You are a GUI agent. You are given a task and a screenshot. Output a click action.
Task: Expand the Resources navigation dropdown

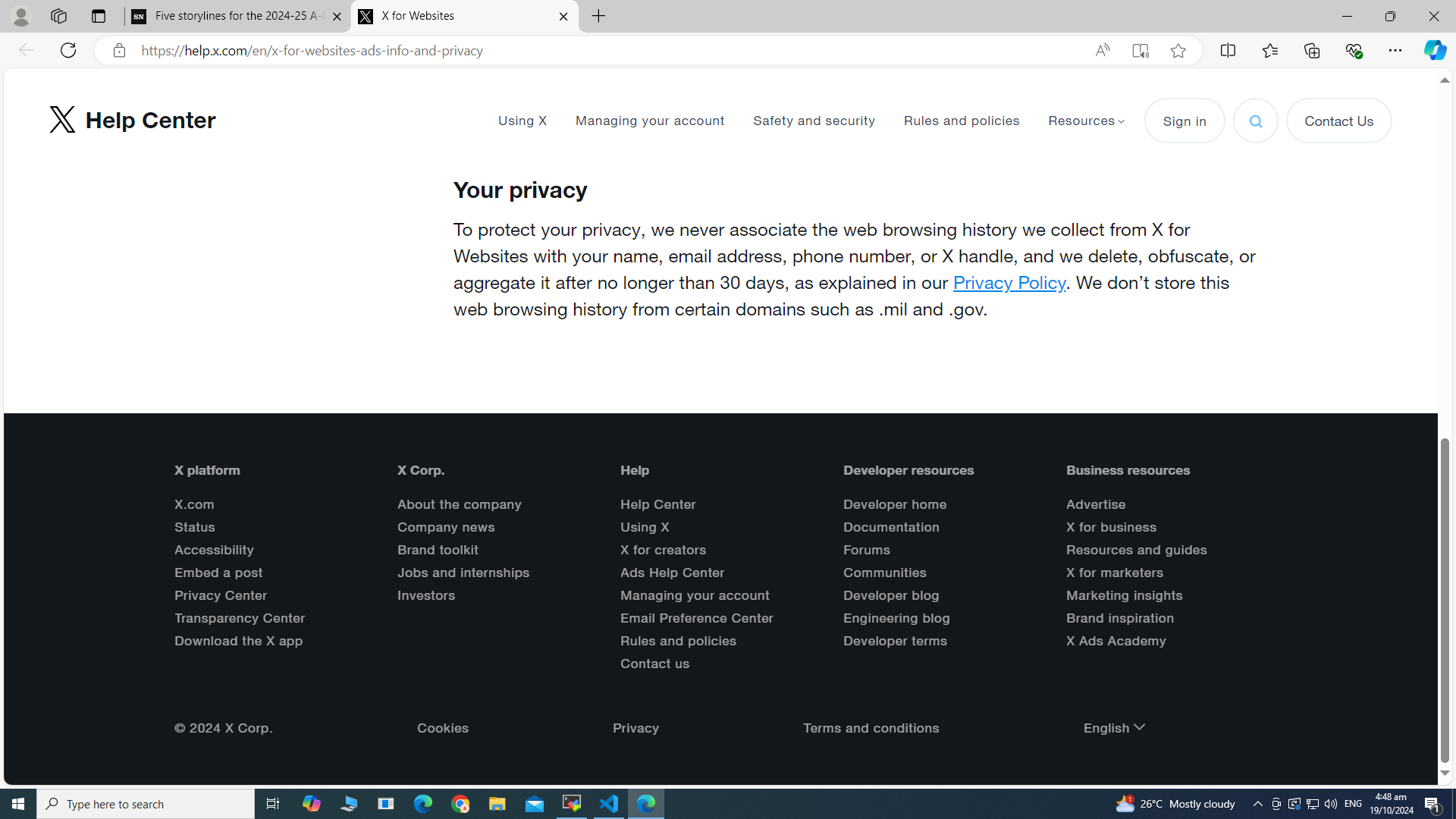tap(1086, 121)
